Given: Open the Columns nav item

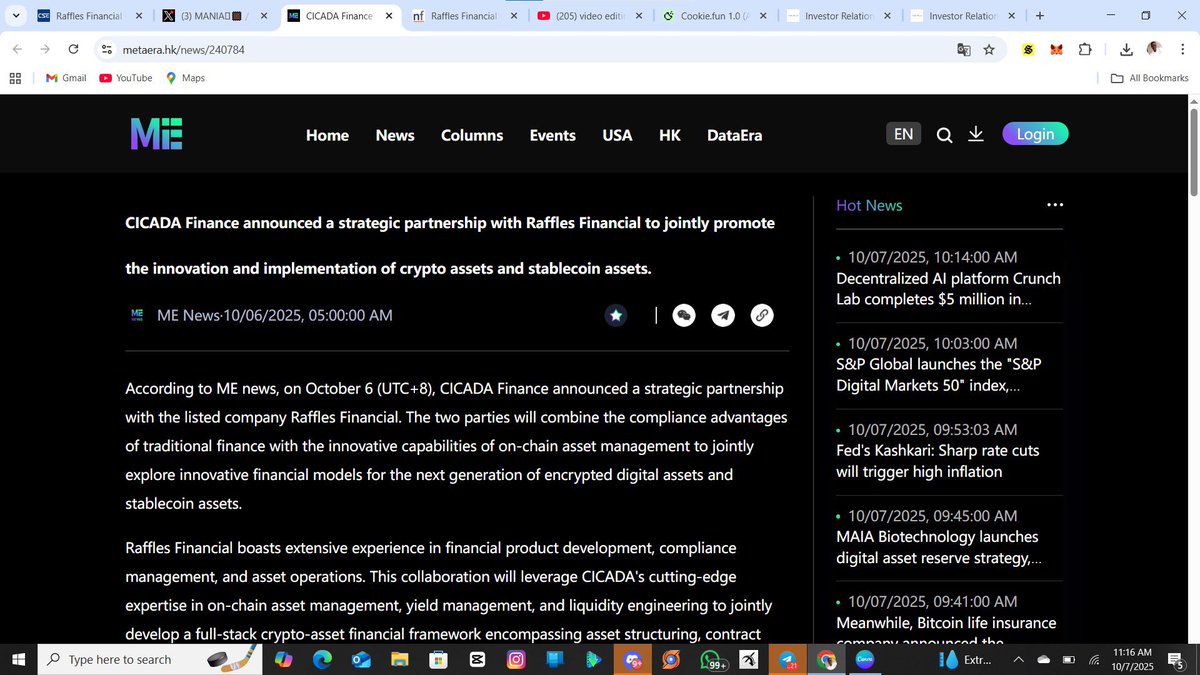Looking at the screenshot, I should click(472, 135).
